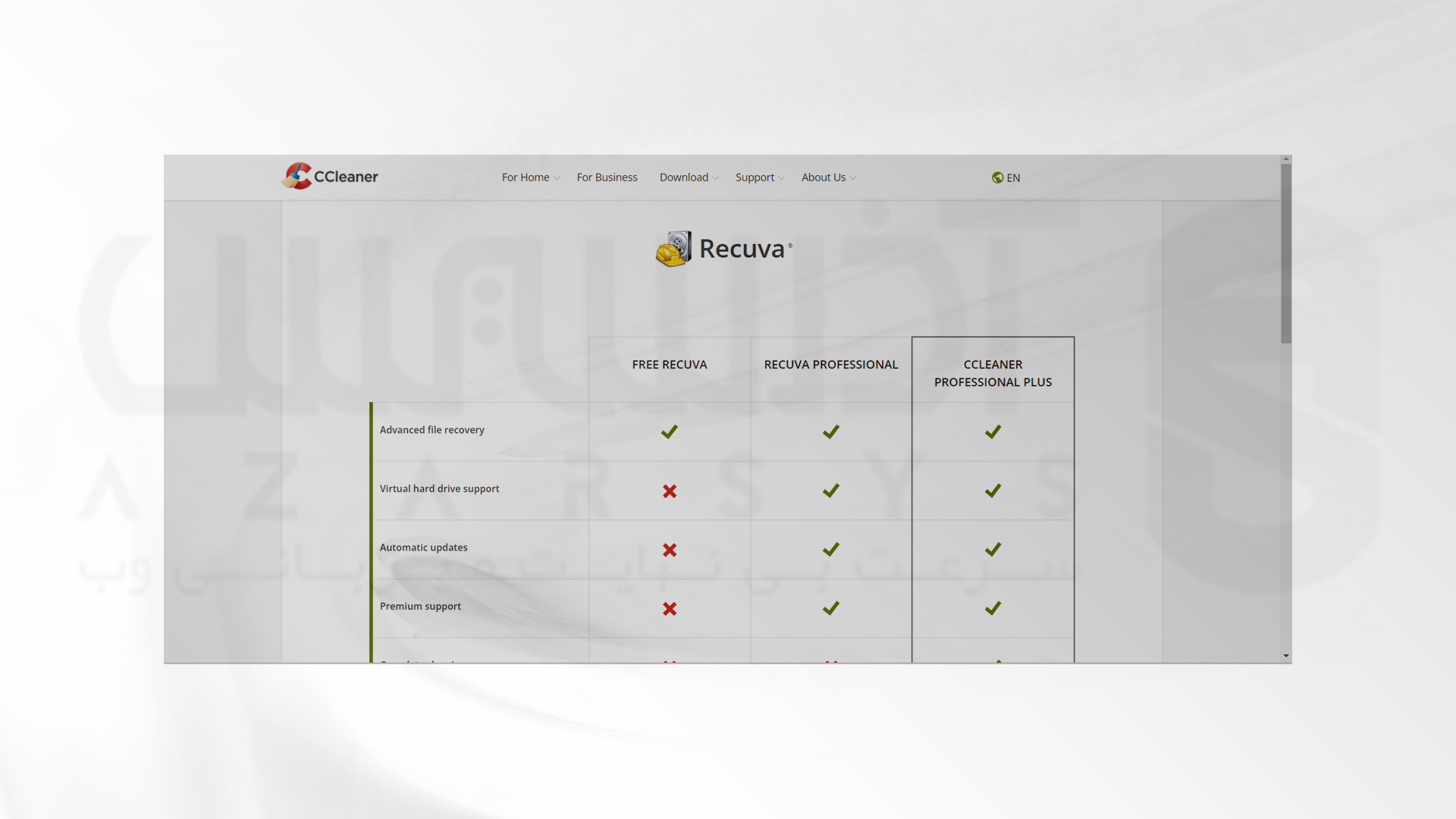Click Free Recuva Premium support red cross
Viewport: 1456px width, 819px height.
[x=670, y=609]
